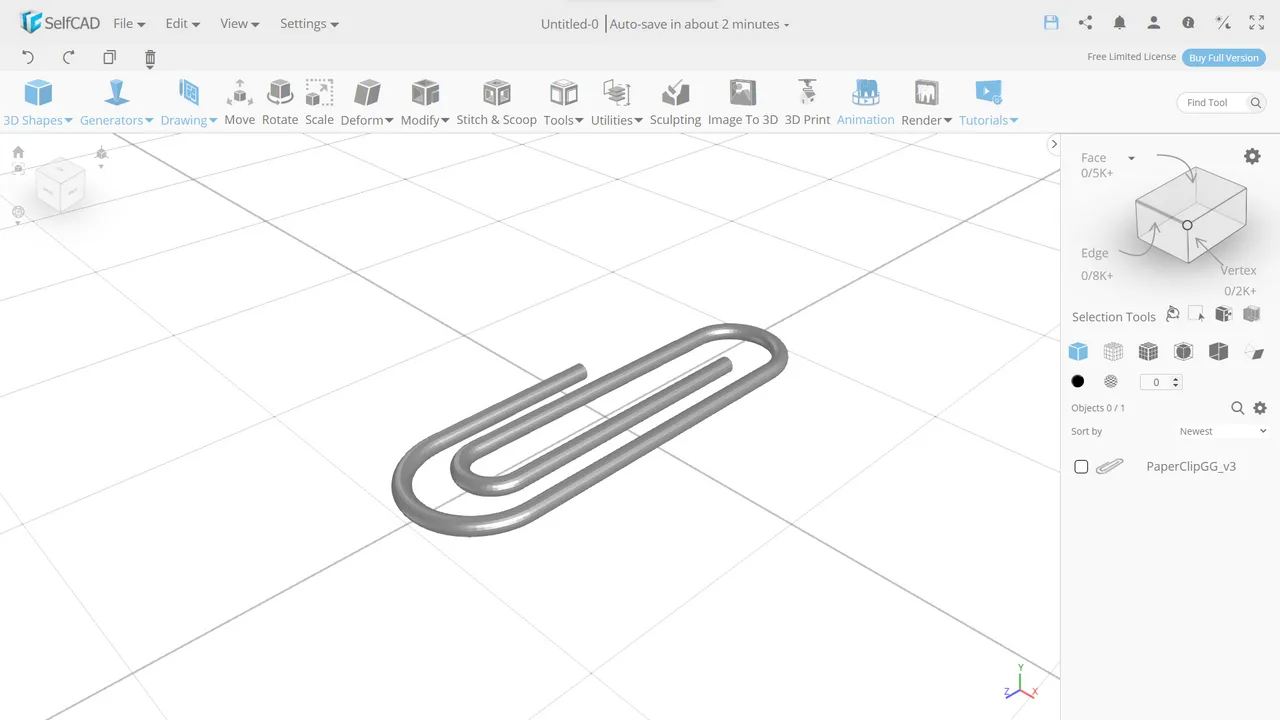Pick the black color swatch

coord(1078,382)
